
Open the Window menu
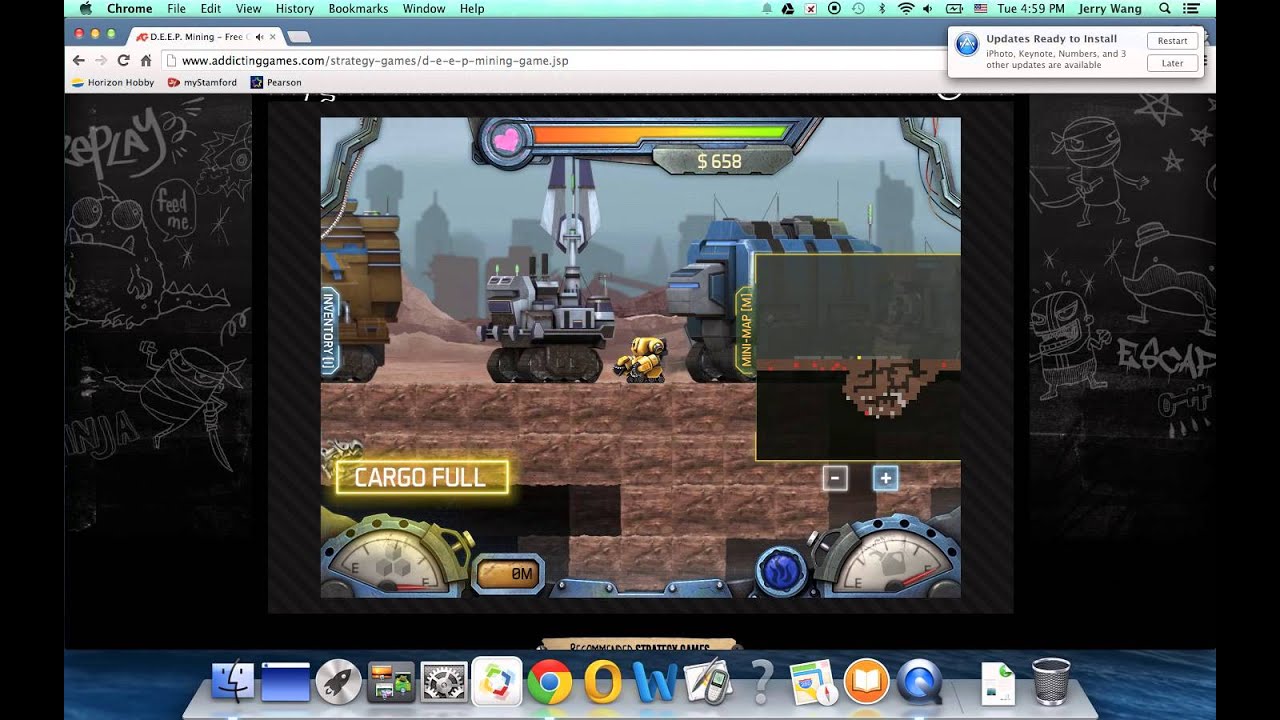coord(424,9)
